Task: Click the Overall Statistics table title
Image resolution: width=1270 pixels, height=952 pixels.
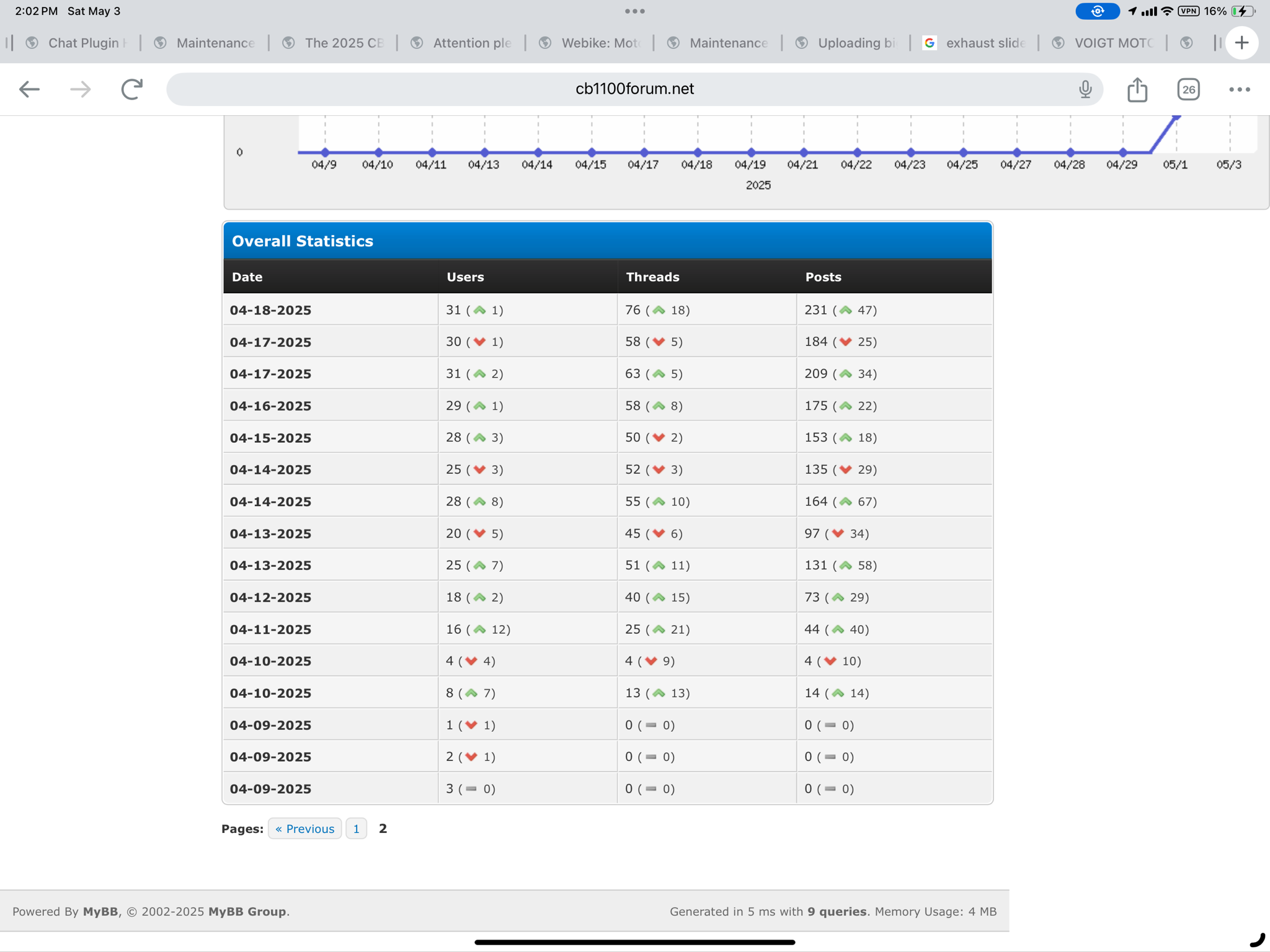Action: point(303,241)
